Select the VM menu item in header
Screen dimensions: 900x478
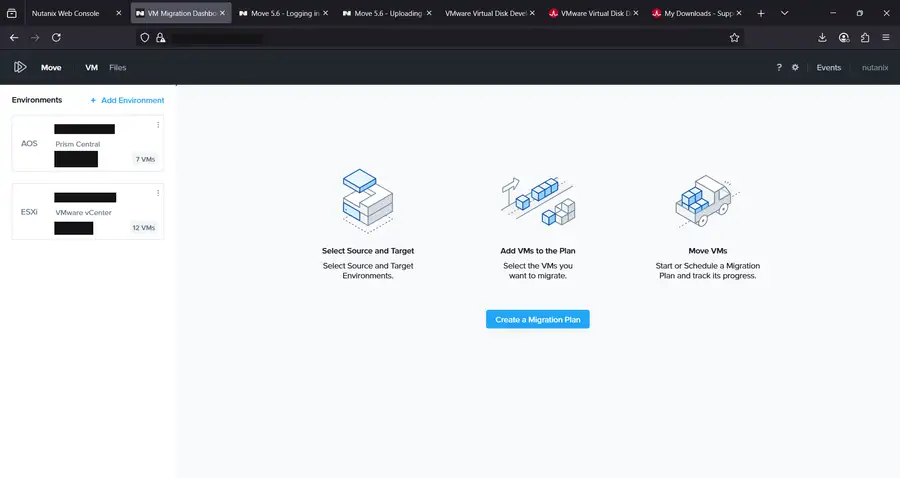click(x=91, y=67)
